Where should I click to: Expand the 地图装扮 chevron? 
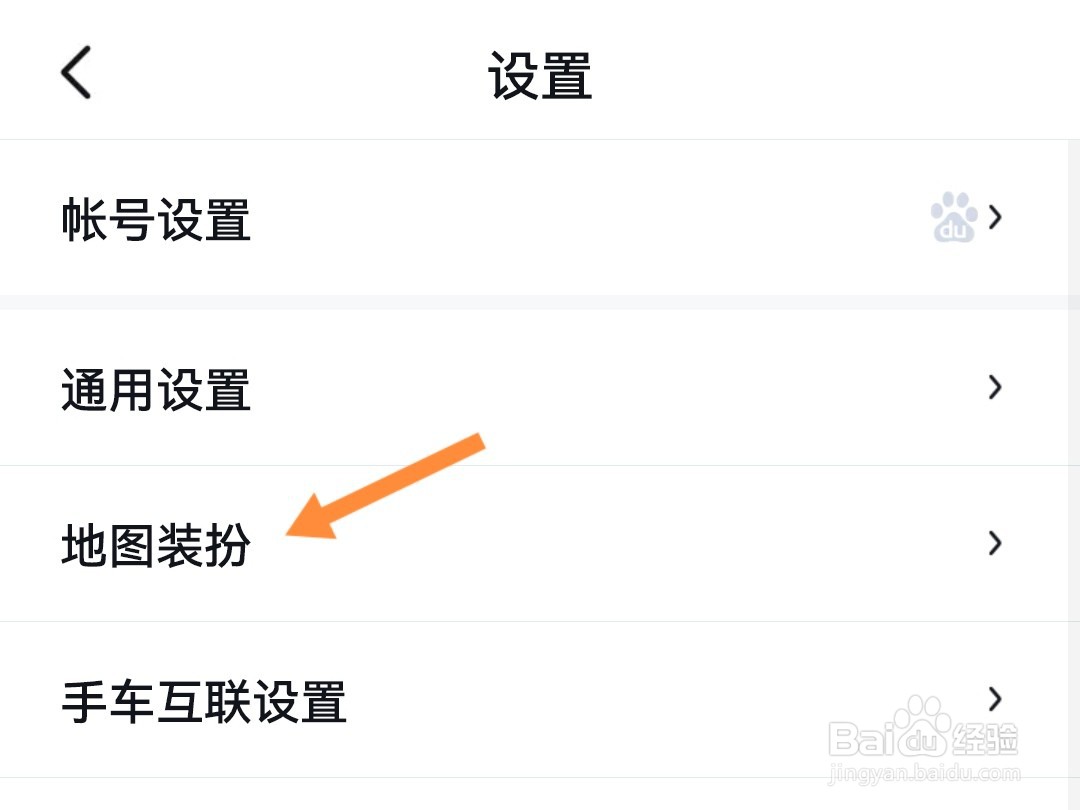995,543
